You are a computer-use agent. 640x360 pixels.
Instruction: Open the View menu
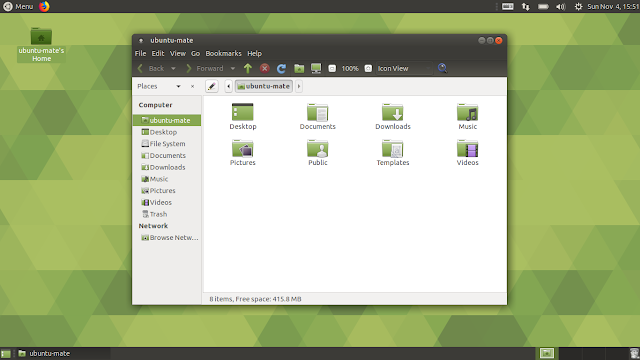click(x=178, y=53)
